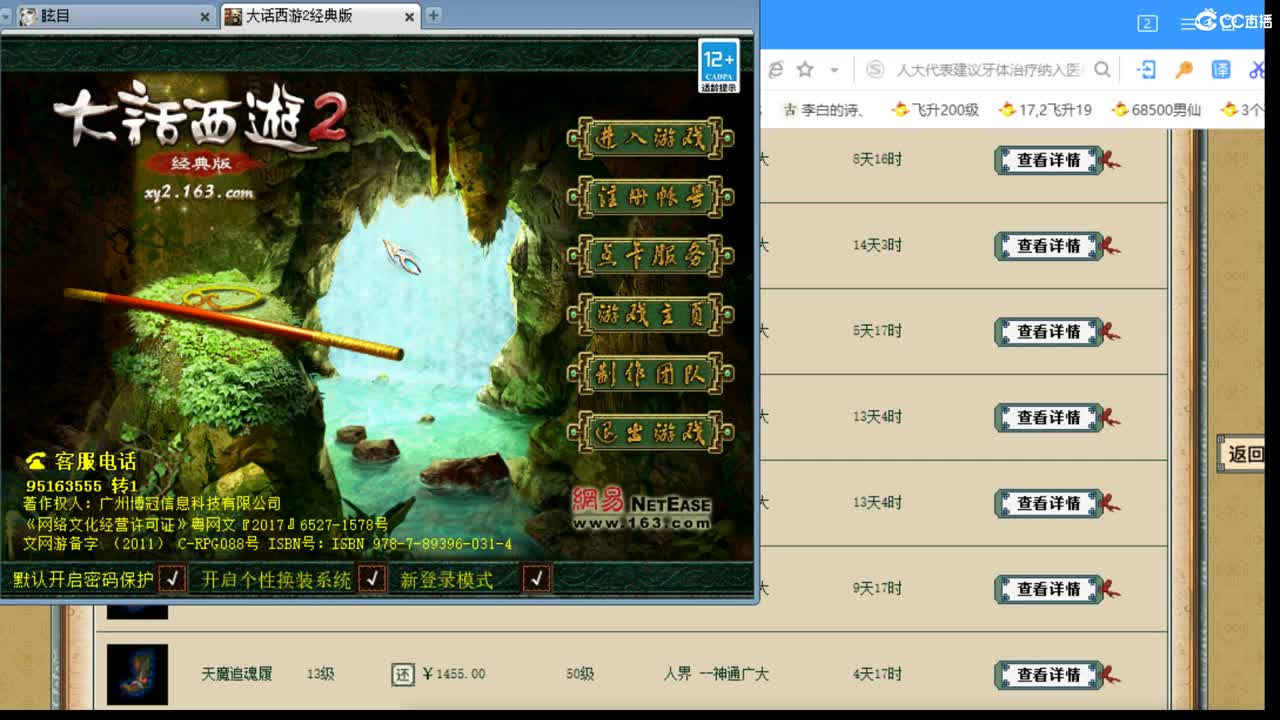This screenshot has width=1280, height=720.
Task: Toggle 默认开启密码保护 checkbox
Action: click(x=172, y=578)
